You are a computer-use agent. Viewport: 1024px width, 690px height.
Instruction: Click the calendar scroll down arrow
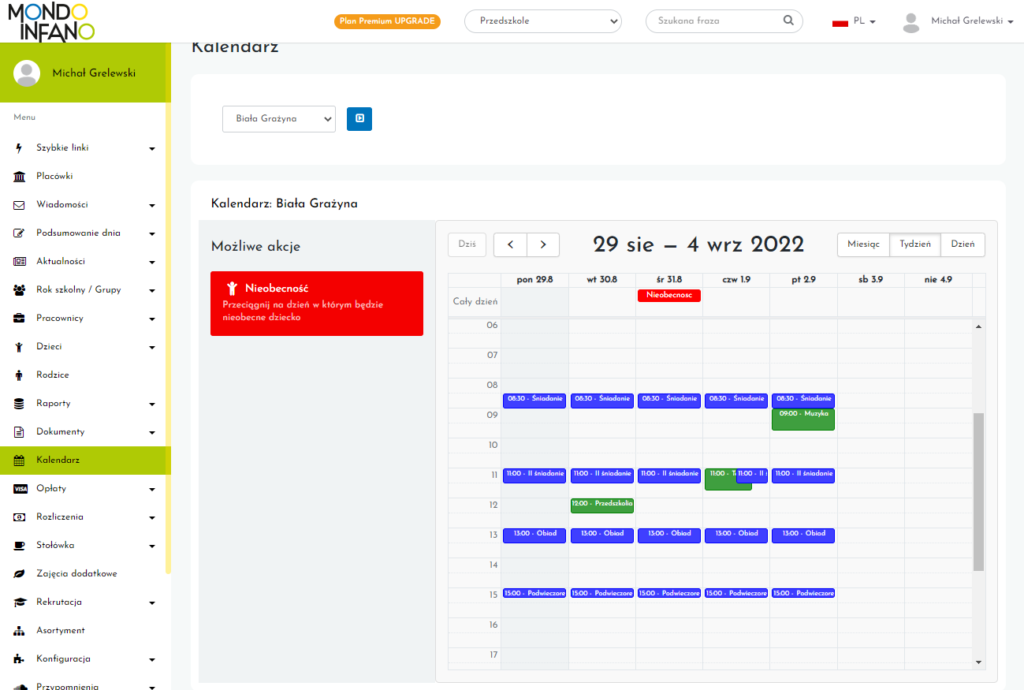(978, 662)
